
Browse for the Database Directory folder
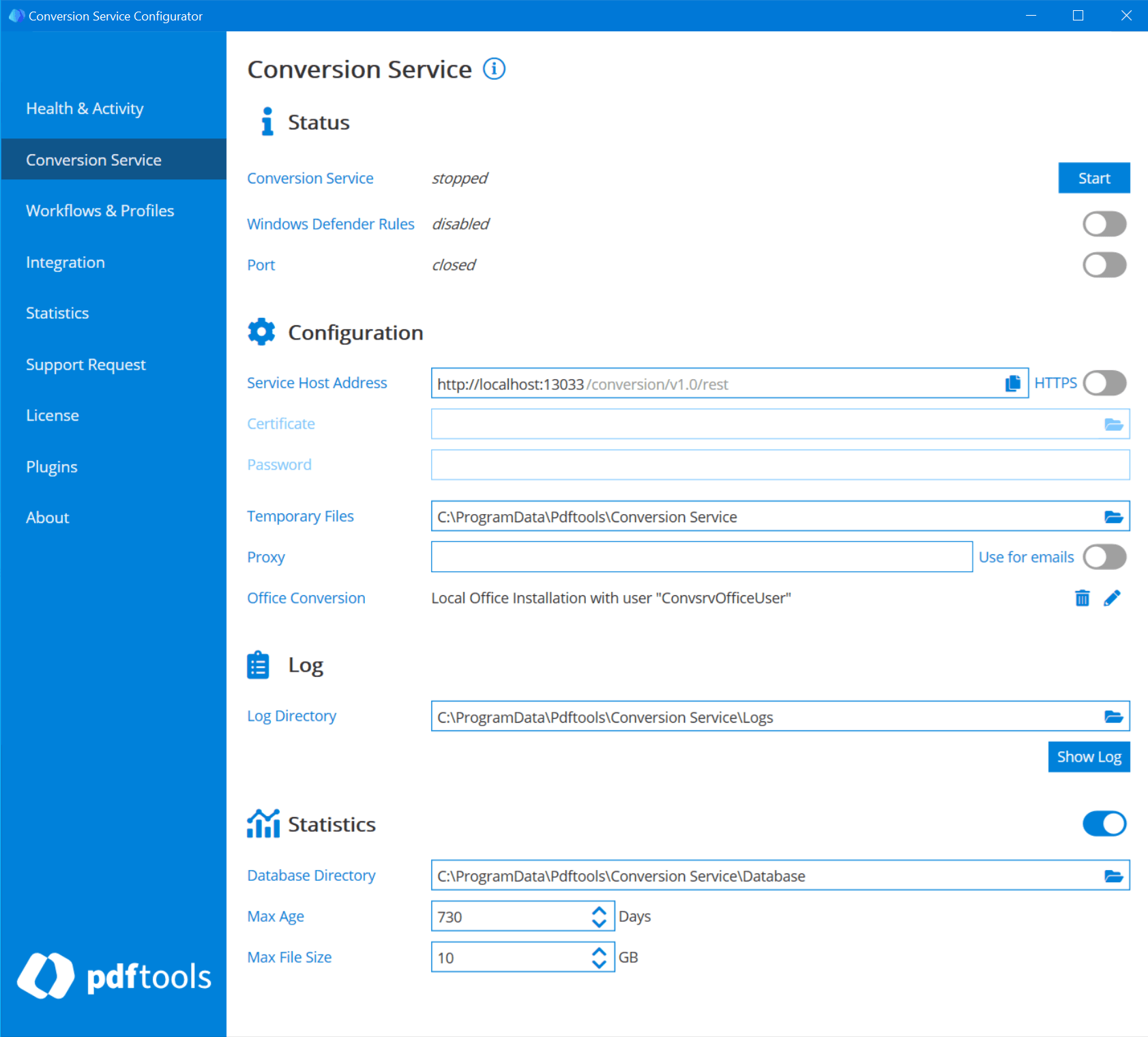coord(1114,875)
